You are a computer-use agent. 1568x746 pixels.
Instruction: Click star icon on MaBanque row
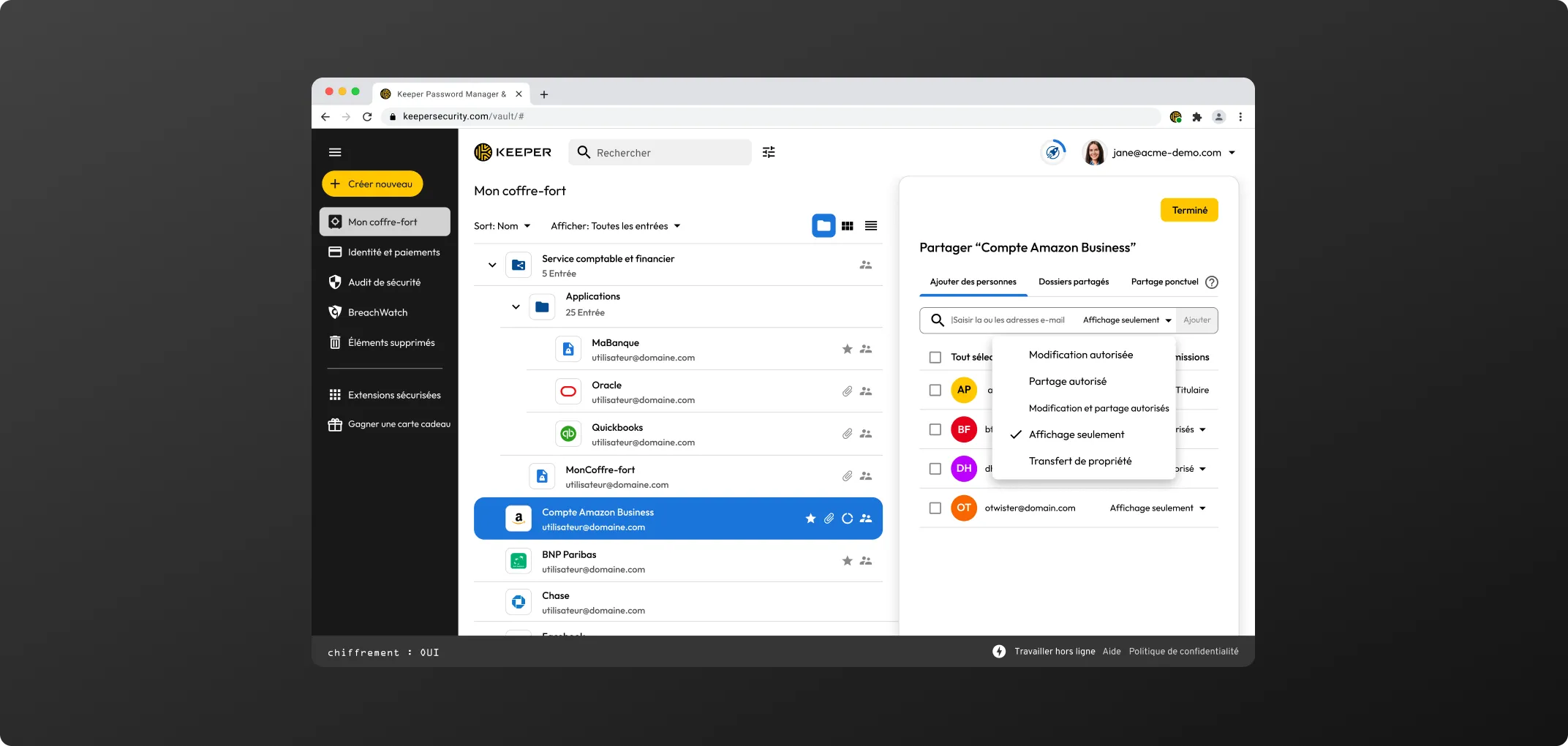pos(847,349)
